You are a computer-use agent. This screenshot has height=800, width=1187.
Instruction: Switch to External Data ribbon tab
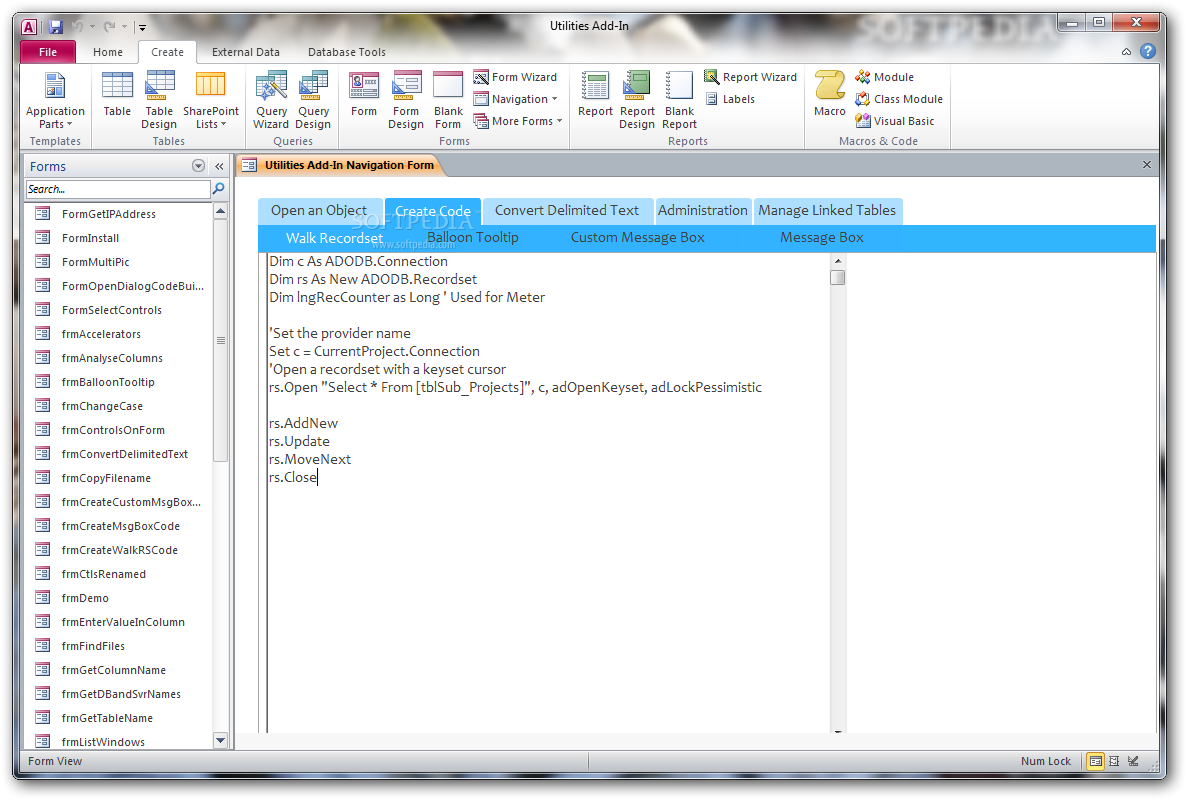pos(245,51)
